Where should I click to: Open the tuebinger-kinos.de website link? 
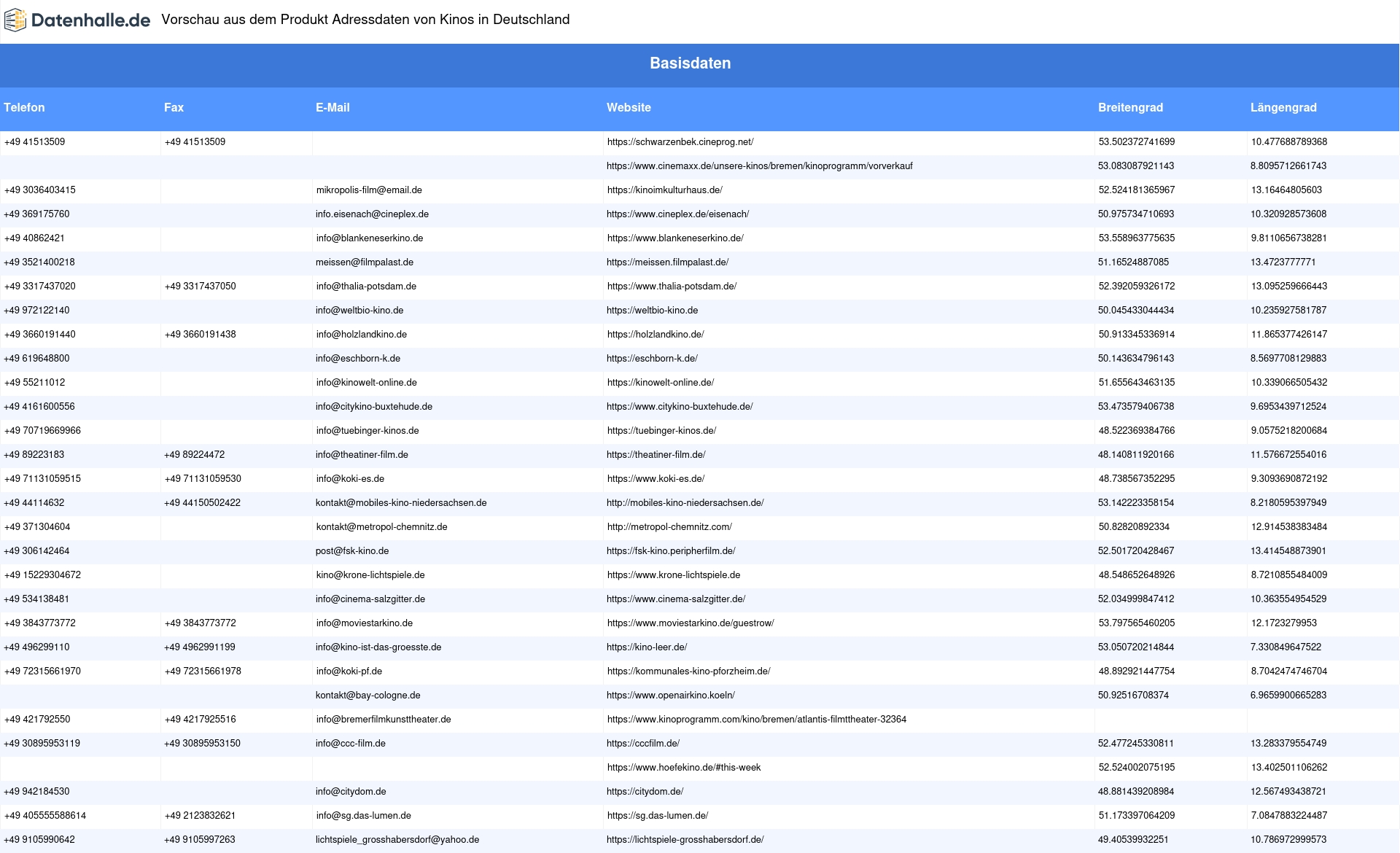point(662,431)
